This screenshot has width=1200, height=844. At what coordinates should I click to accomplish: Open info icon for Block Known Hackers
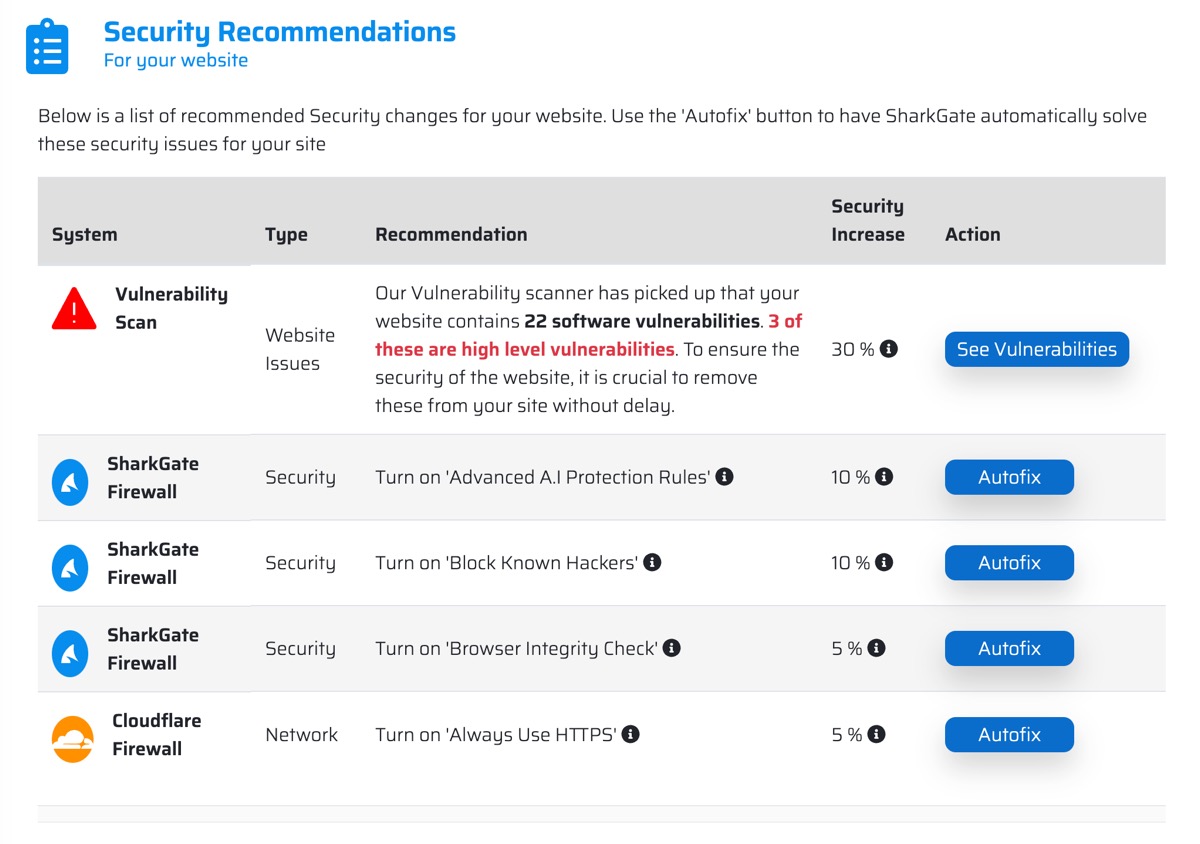[x=652, y=563]
